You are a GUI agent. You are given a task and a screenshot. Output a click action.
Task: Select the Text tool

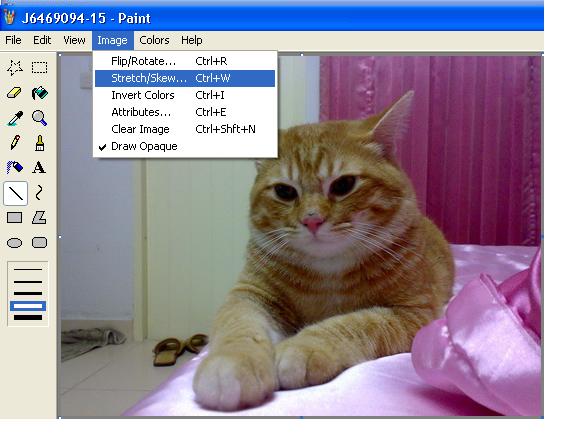point(39,168)
